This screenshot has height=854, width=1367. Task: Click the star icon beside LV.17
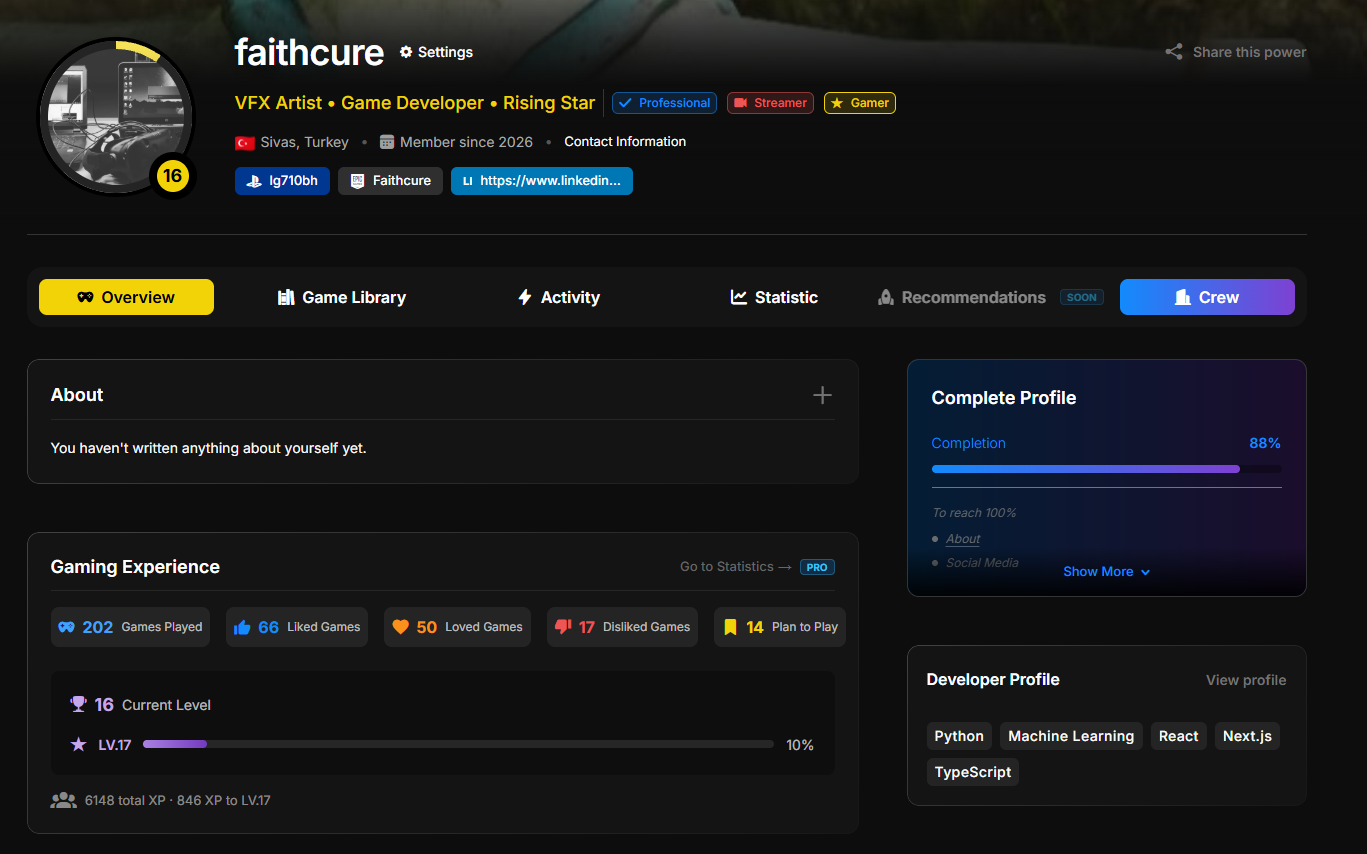(x=79, y=744)
